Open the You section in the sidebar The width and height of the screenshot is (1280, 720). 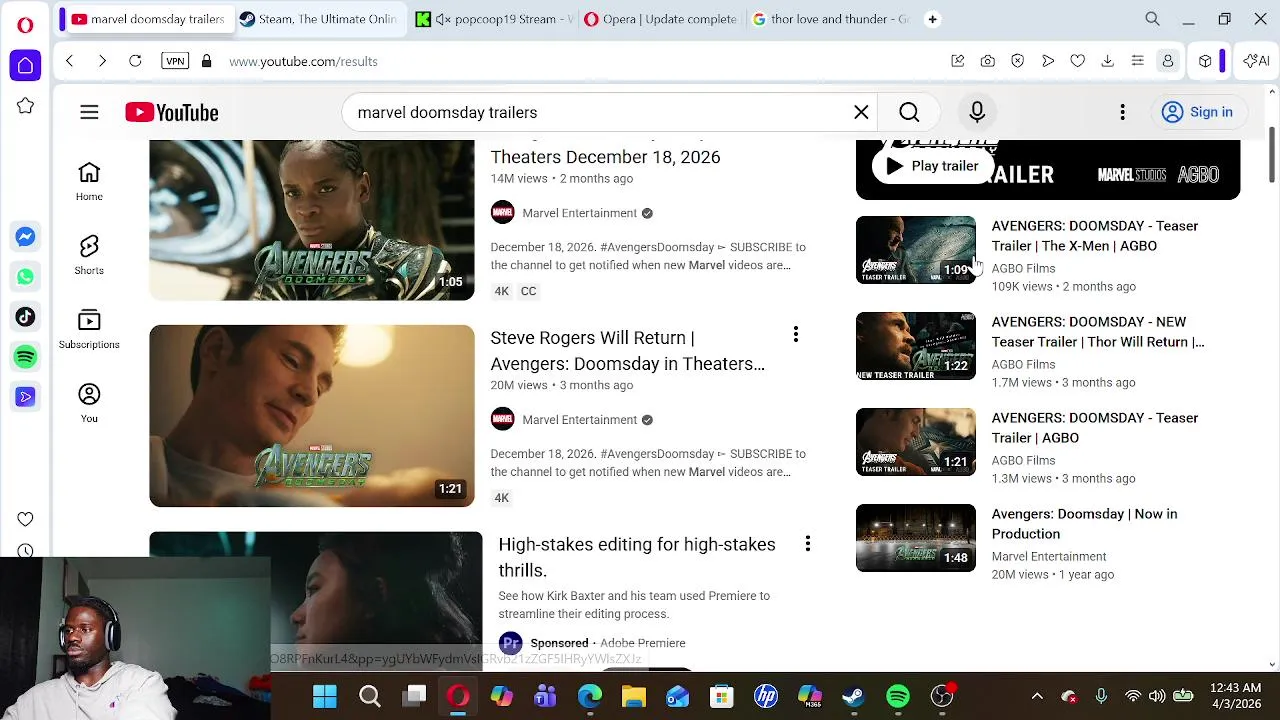(x=89, y=404)
